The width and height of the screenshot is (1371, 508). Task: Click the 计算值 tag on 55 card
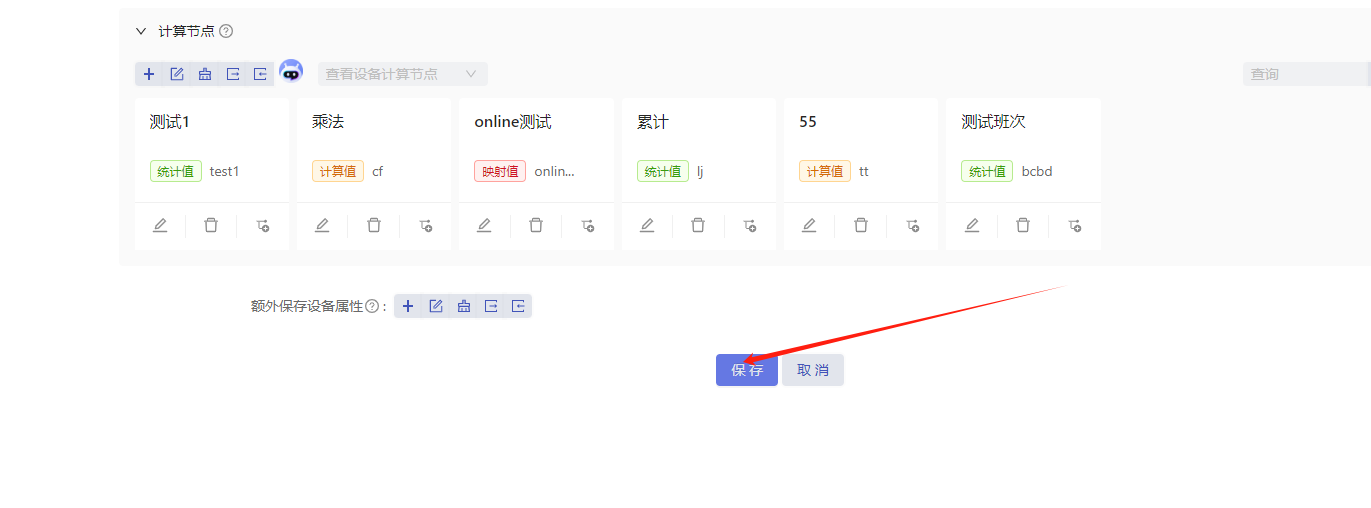click(x=825, y=171)
